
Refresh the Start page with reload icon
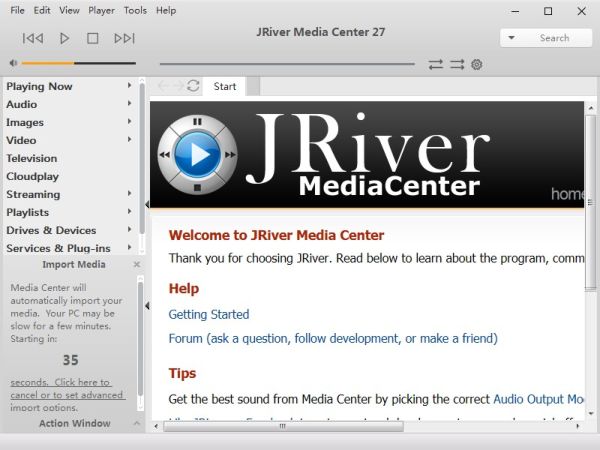(x=193, y=86)
